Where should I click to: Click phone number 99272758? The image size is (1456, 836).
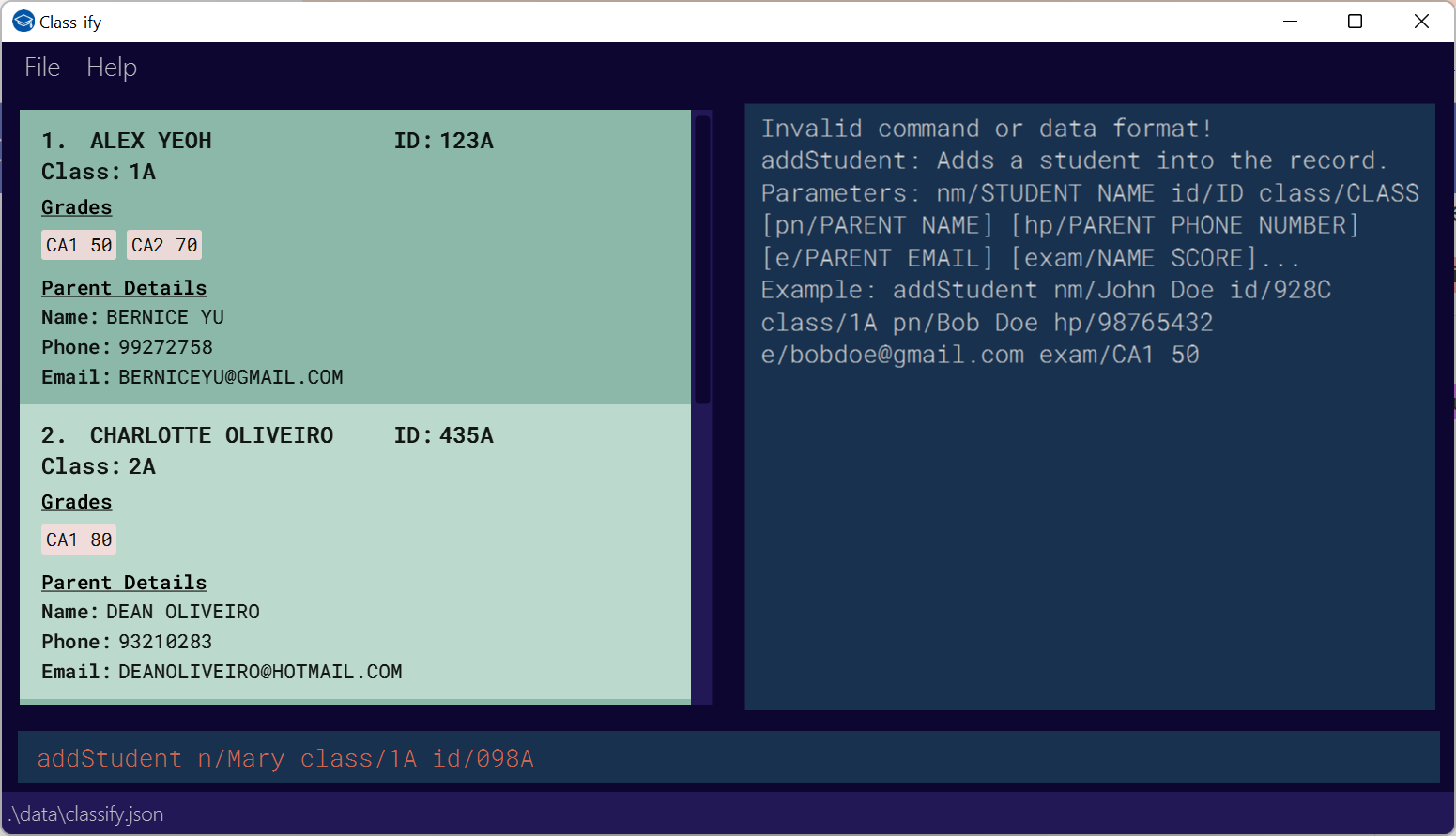(x=166, y=347)
